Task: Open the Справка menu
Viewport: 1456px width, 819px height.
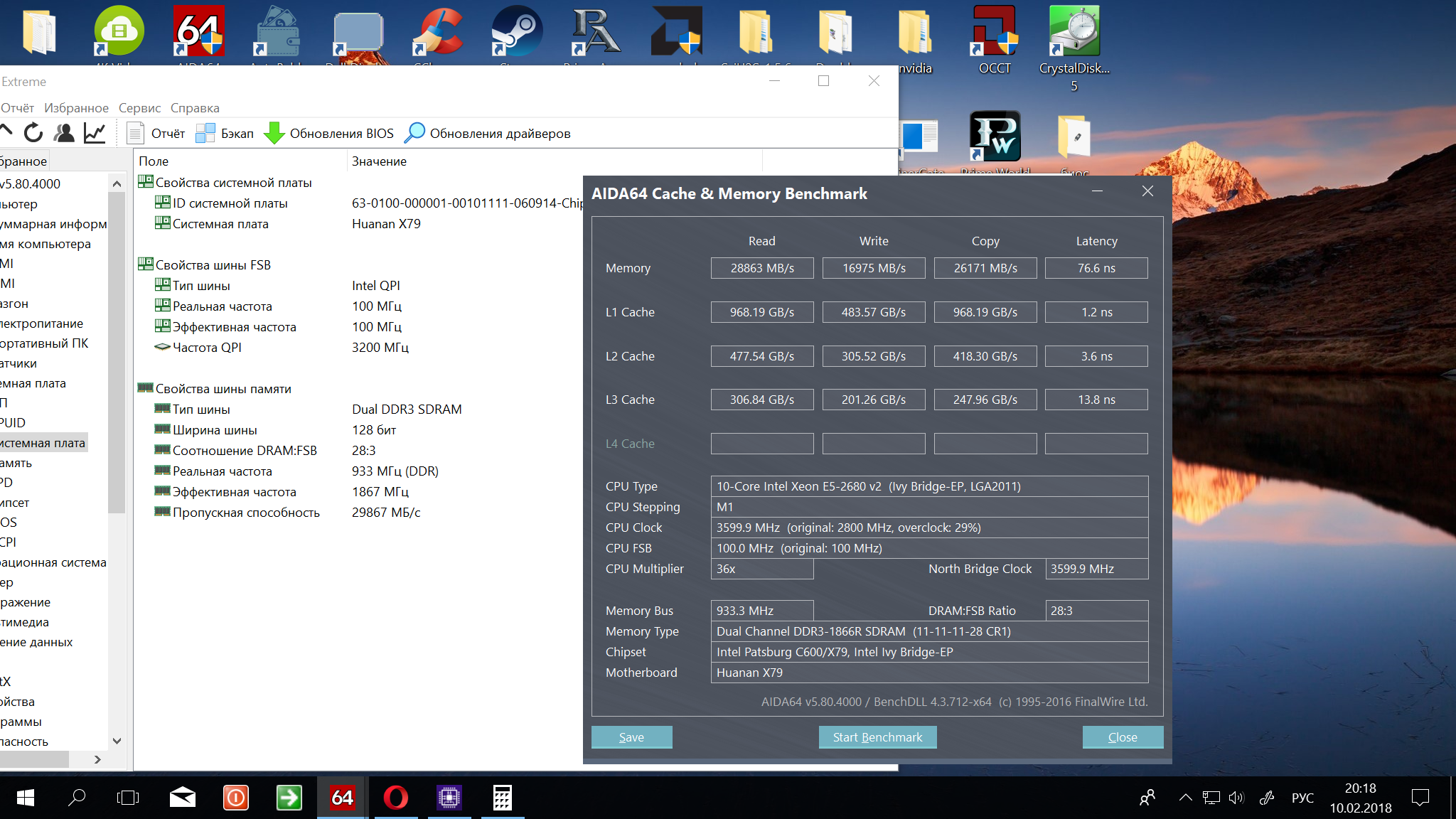Action: tap(195, 108)
